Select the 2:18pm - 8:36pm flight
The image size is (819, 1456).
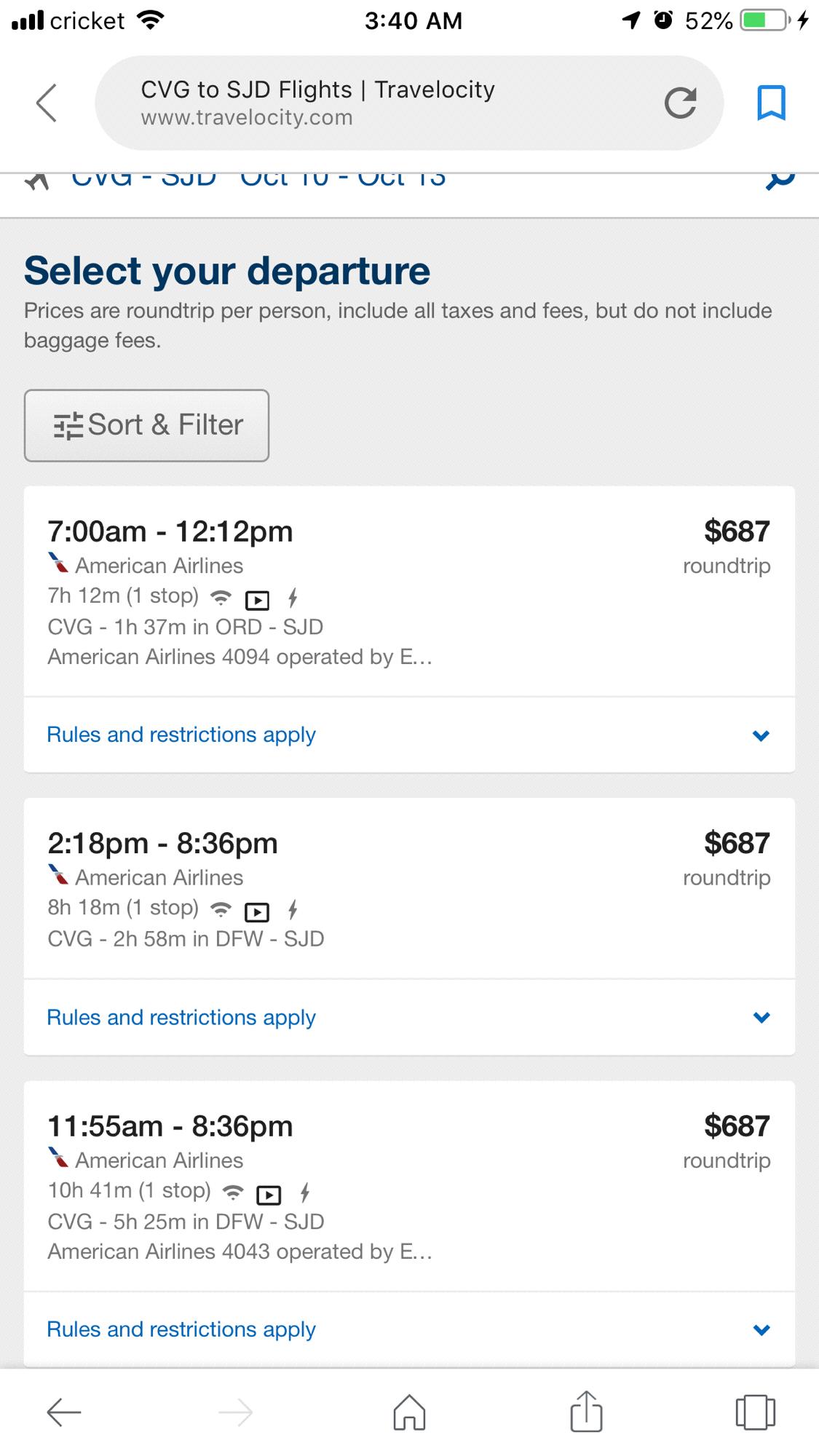click(x=409, y=889)
